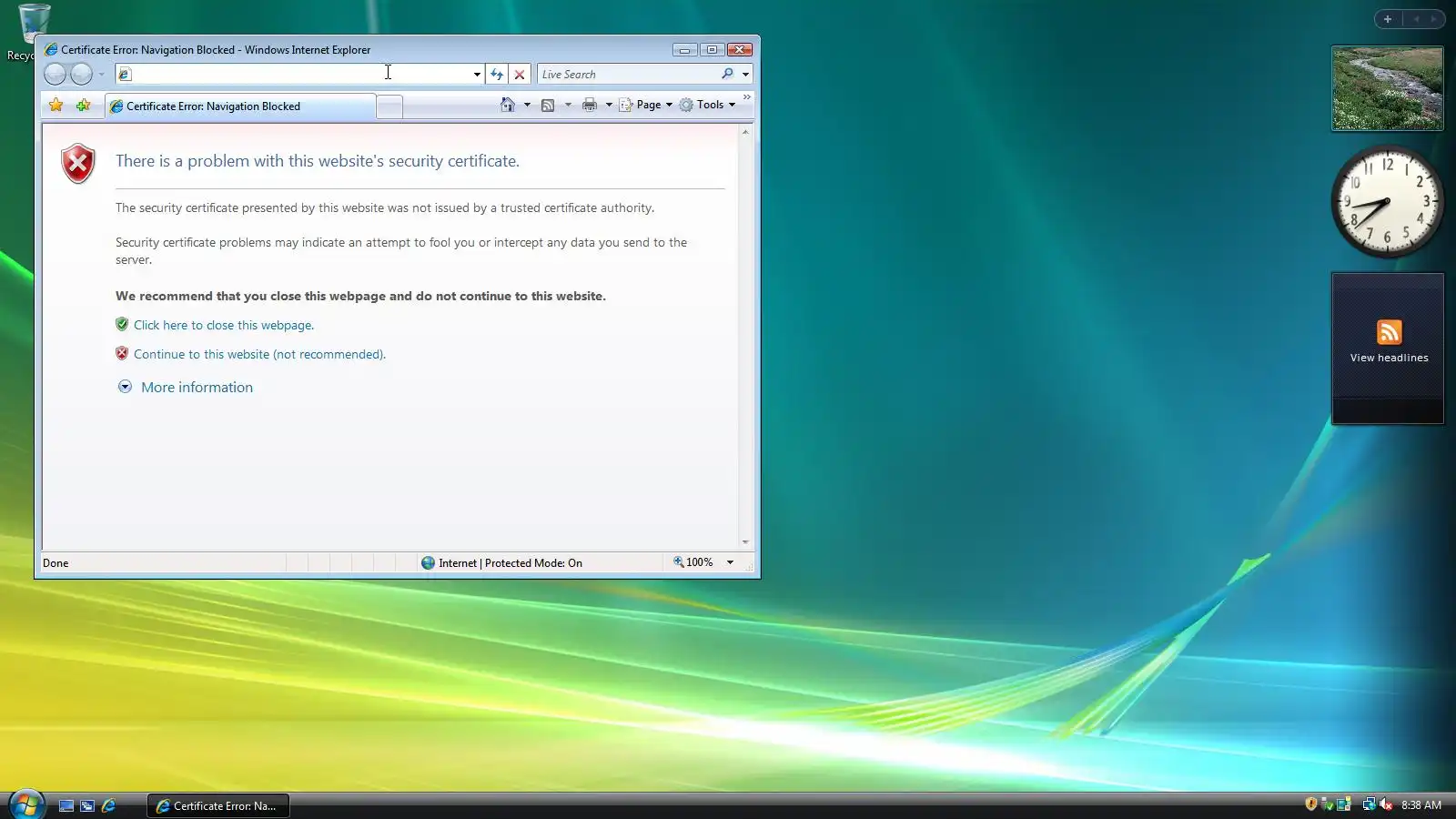Click the network connection tray icon

[x=1368, y=804]
